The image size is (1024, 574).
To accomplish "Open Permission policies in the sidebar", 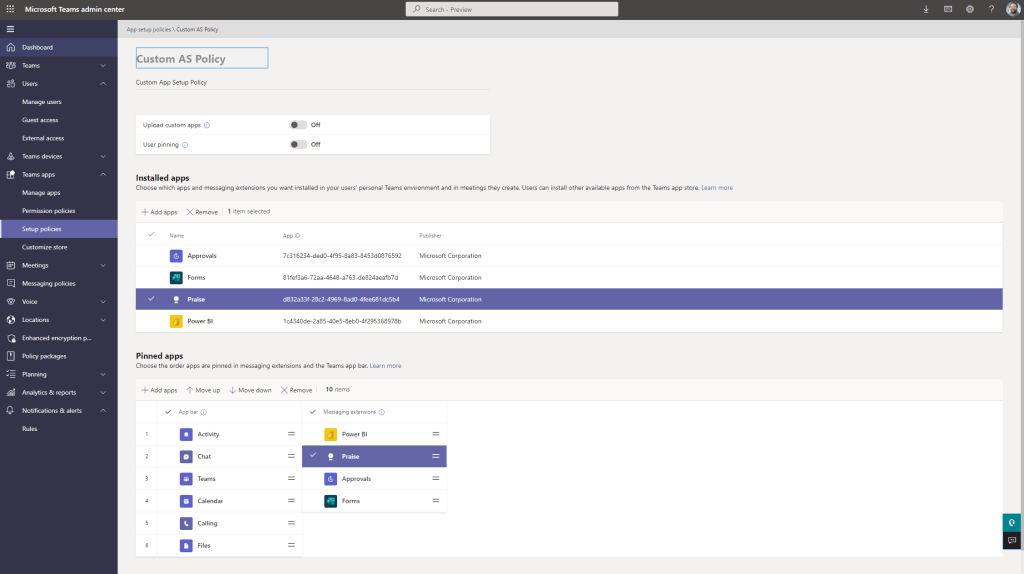I will (48, 211).
